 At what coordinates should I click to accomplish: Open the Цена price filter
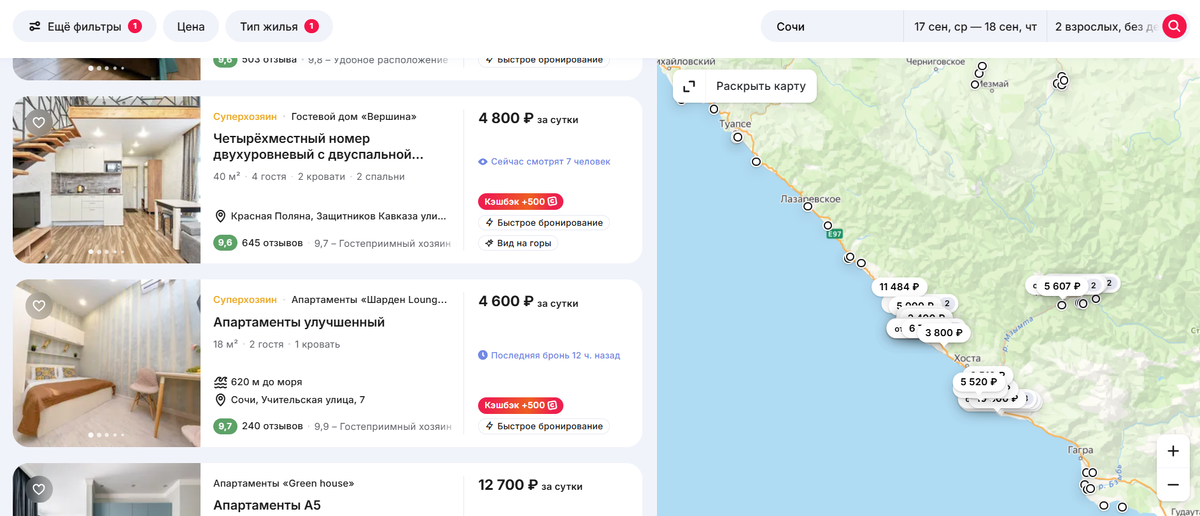190,26
